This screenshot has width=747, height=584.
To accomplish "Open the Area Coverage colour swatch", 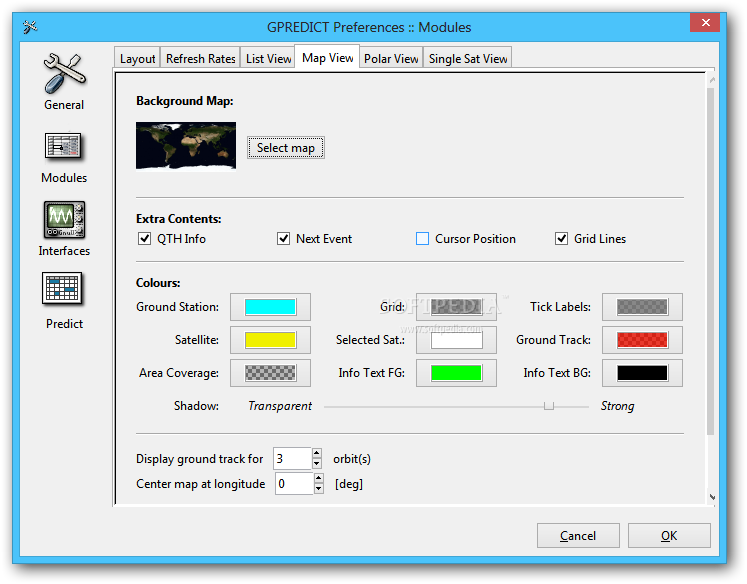I will click(270, 373).
